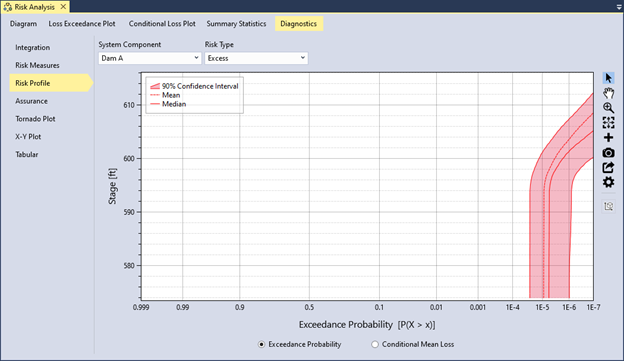The height and width of the screenshot is (361, 624).
Task: Click the 610 y-axis label
Action: 129,105
